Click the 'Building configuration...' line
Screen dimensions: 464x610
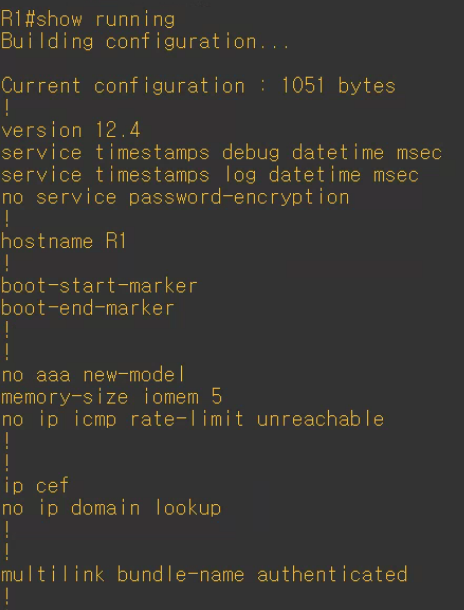pos(145,42)
